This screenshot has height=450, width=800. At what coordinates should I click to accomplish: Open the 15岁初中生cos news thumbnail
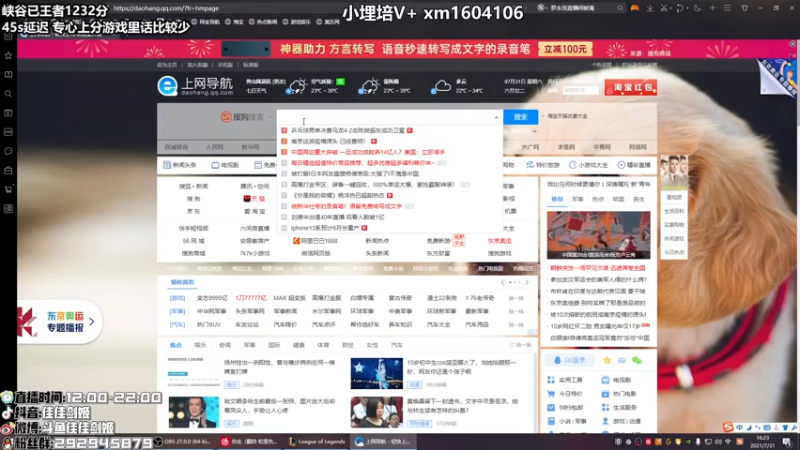point(377,373)
